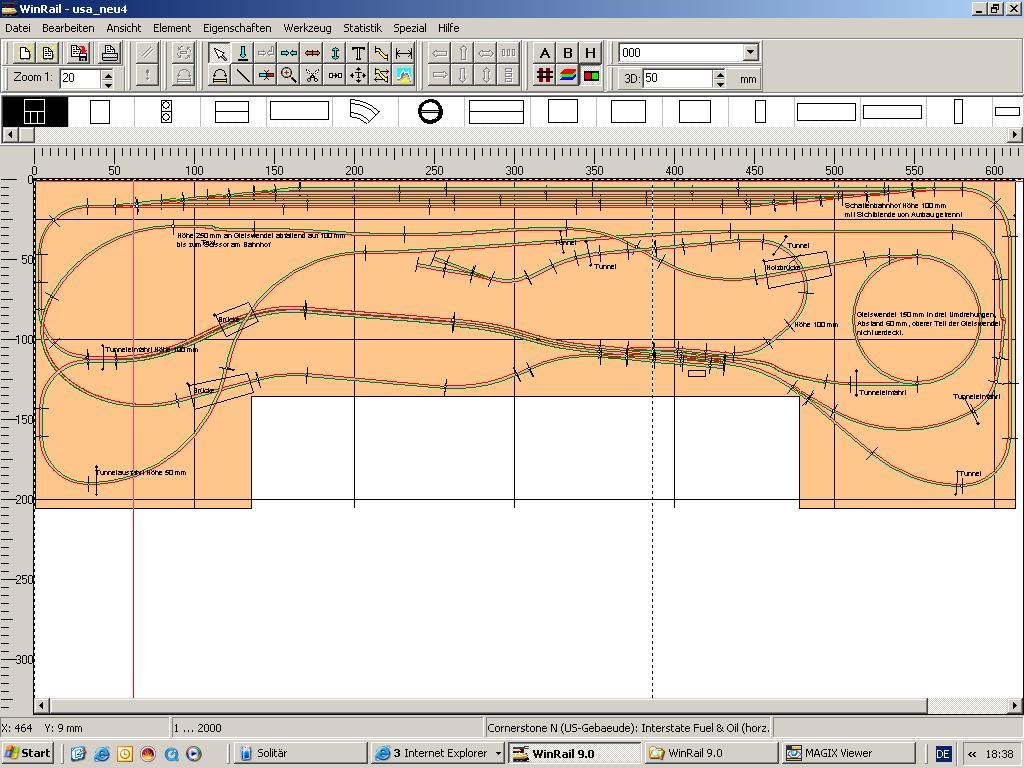The image size is (1024, 768).
Task: Open the Werkzeug menu
Action: [307, 28]
